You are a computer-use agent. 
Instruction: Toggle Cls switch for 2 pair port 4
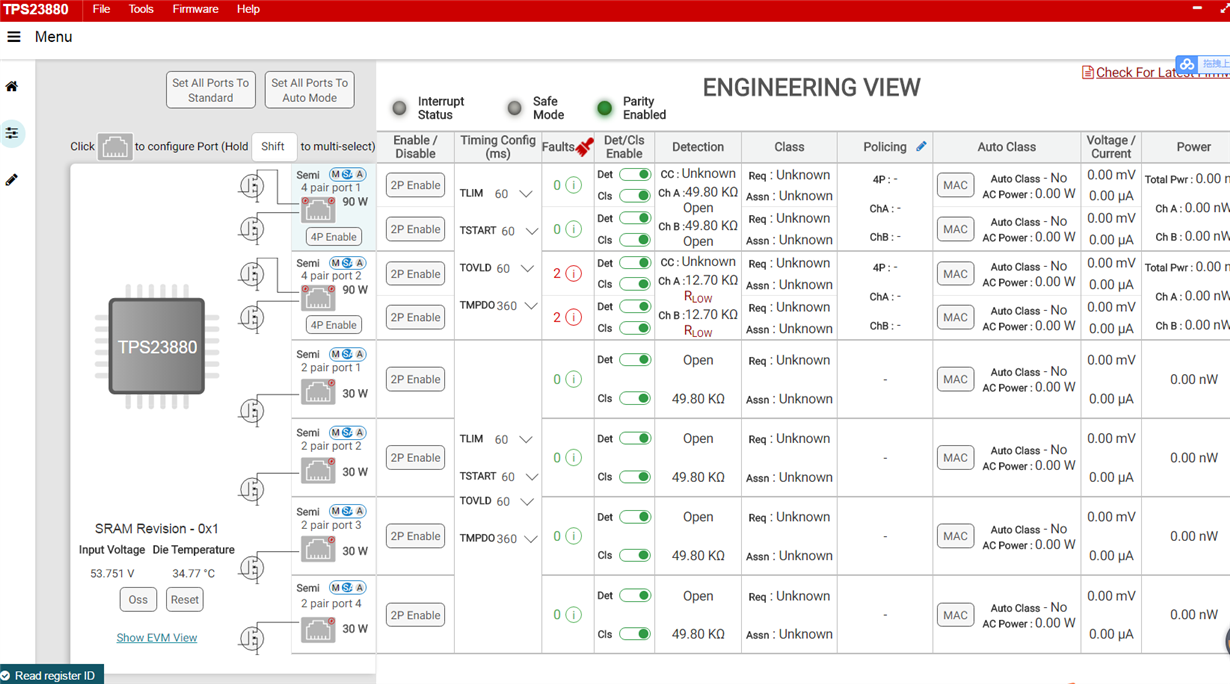[x=635, y=634]
